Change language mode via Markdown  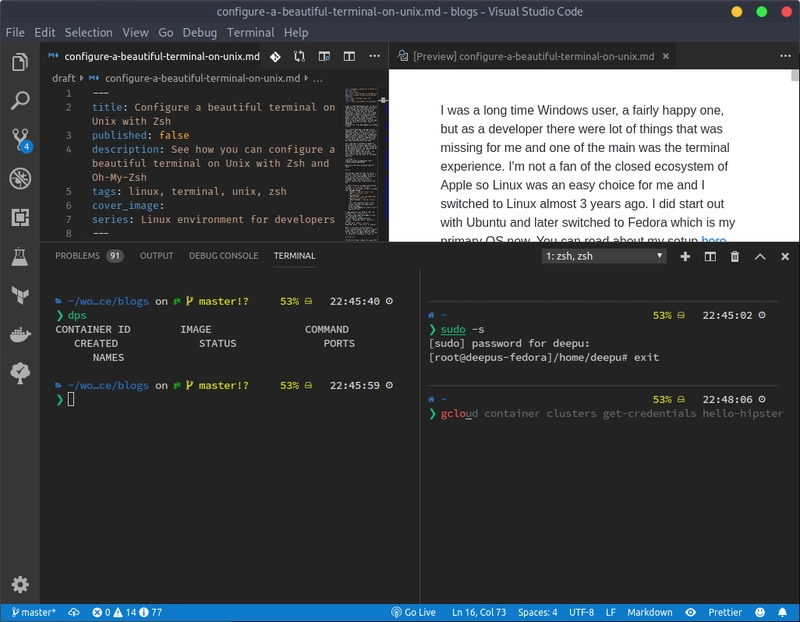[649, 612]
